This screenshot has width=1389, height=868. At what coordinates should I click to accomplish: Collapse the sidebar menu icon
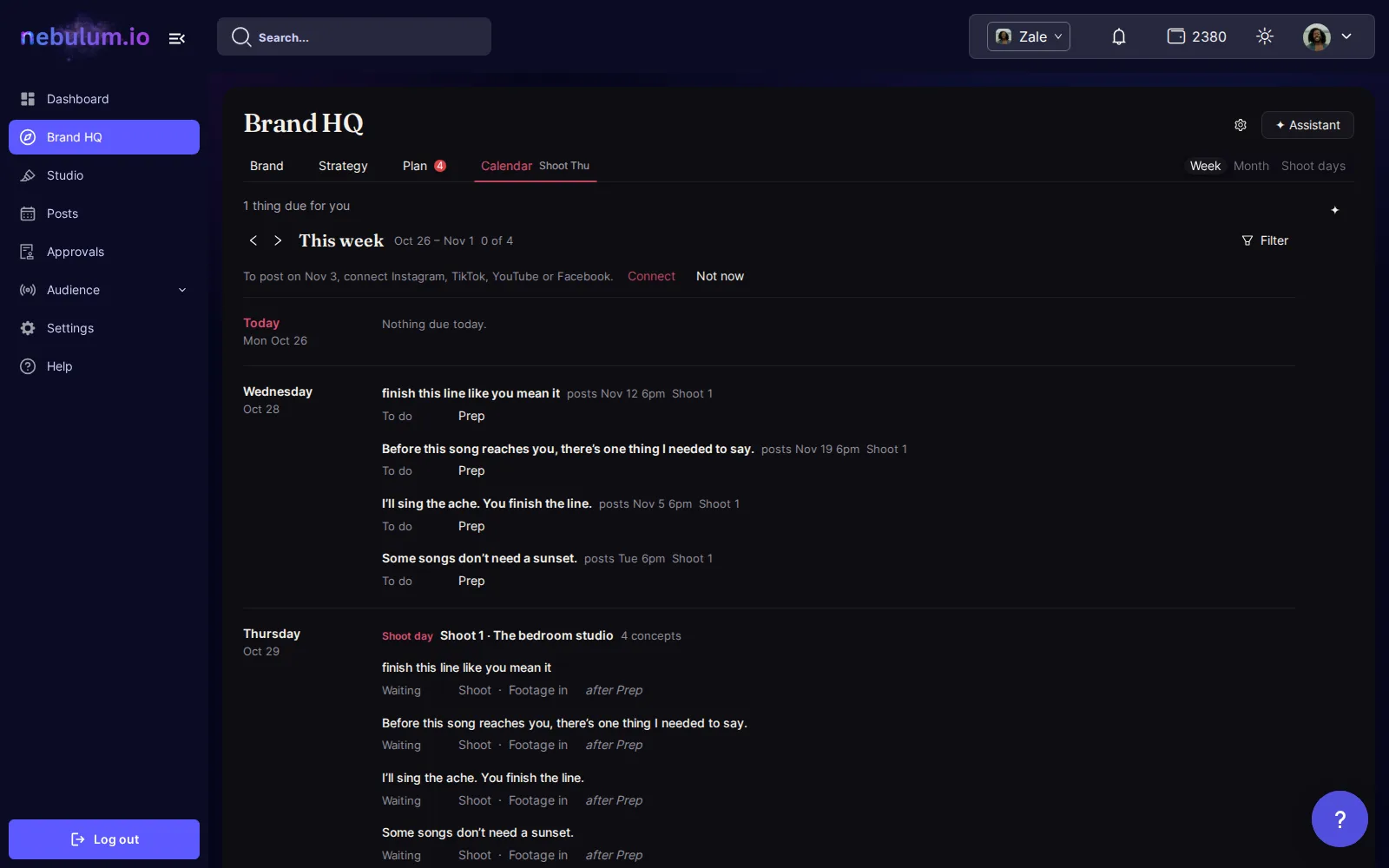(x=177, y=38)
